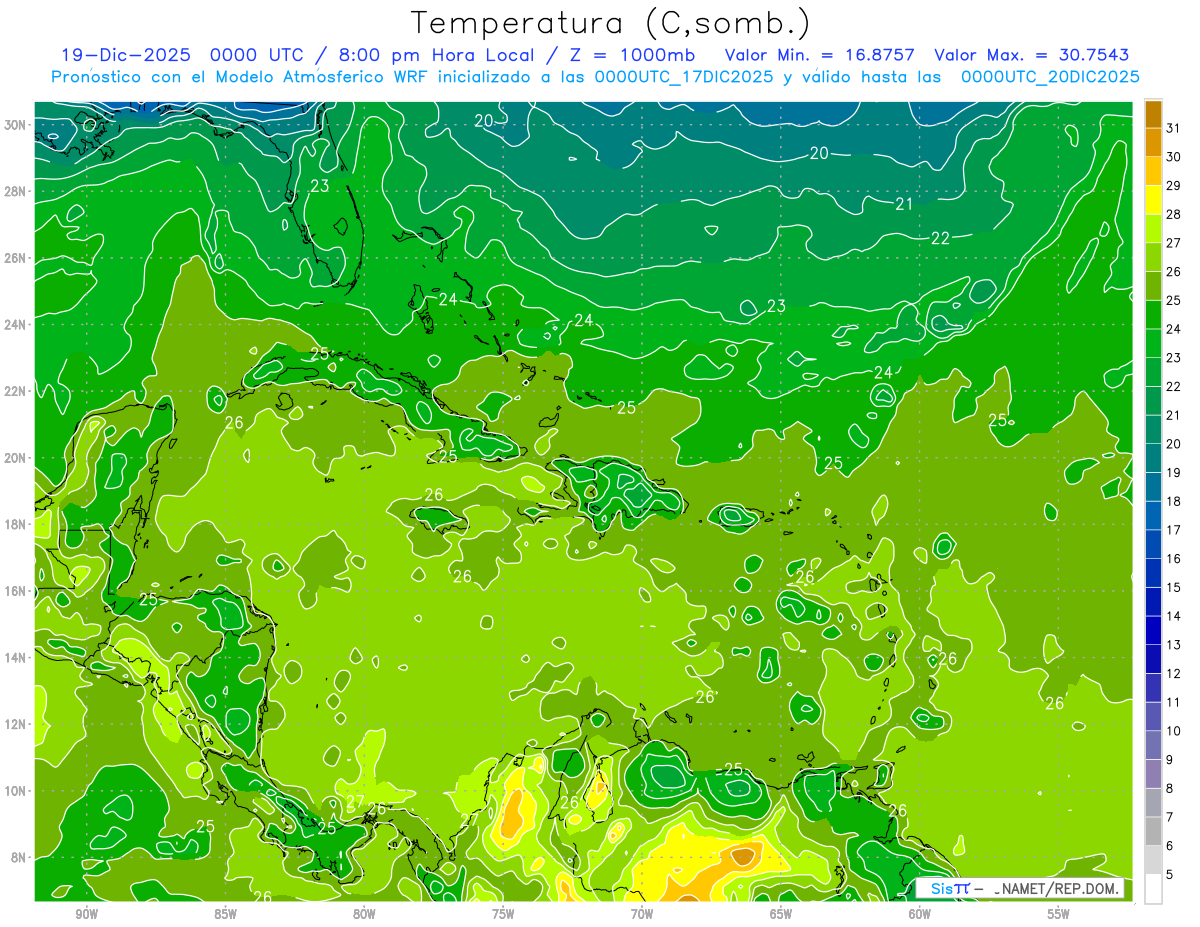Image resolution: width=1200 pixels, height=927 pixels.
Task: Pick color scale segment between 26 and 27
Action: [1153, 257]
